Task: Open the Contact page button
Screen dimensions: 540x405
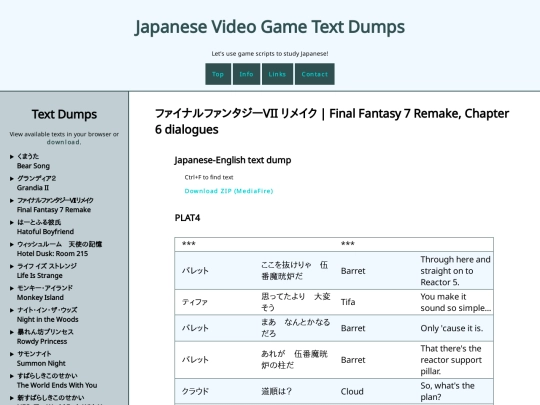Action: (x=314, y=74)
